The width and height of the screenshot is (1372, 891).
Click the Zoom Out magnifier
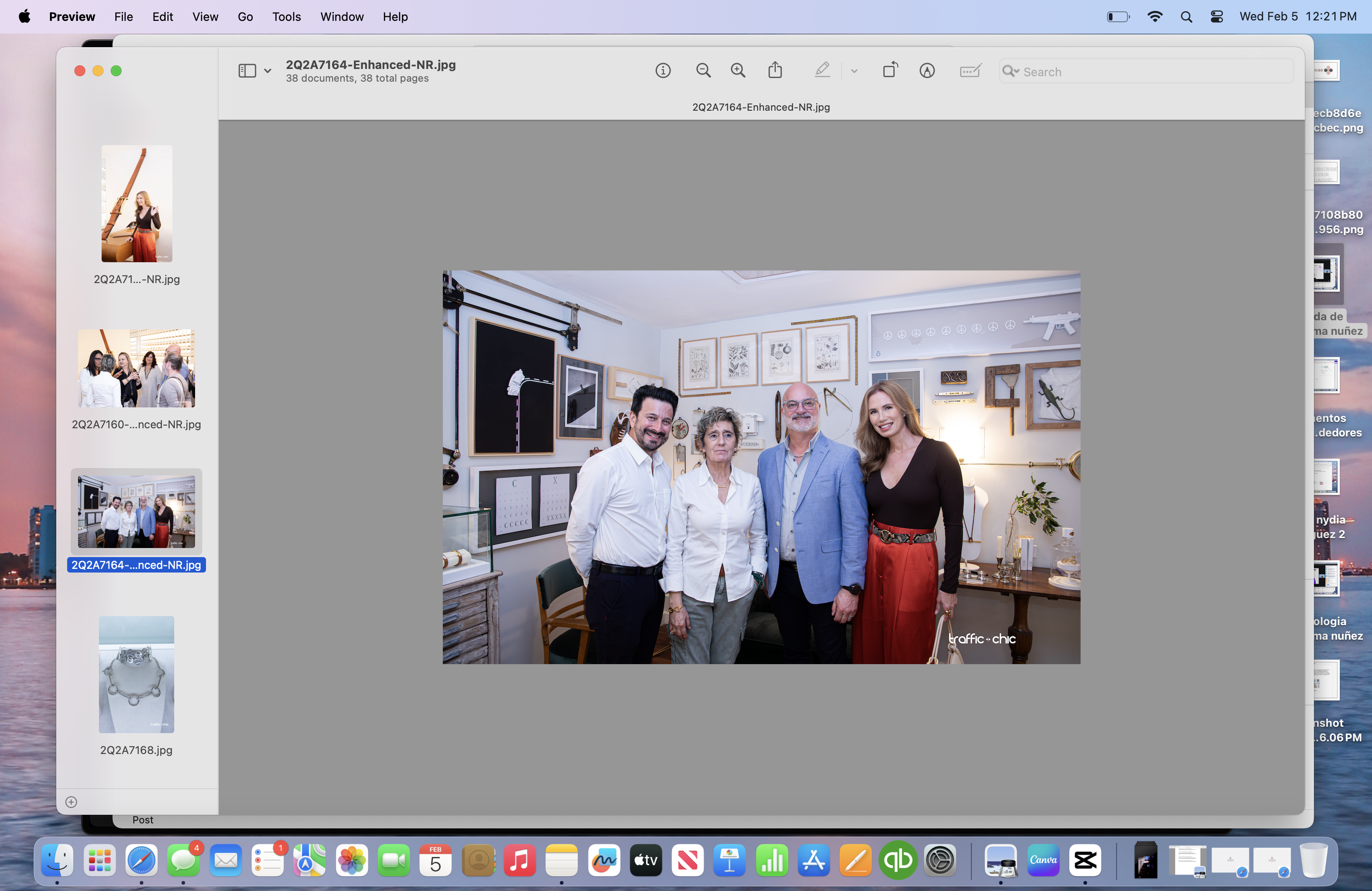703,71
